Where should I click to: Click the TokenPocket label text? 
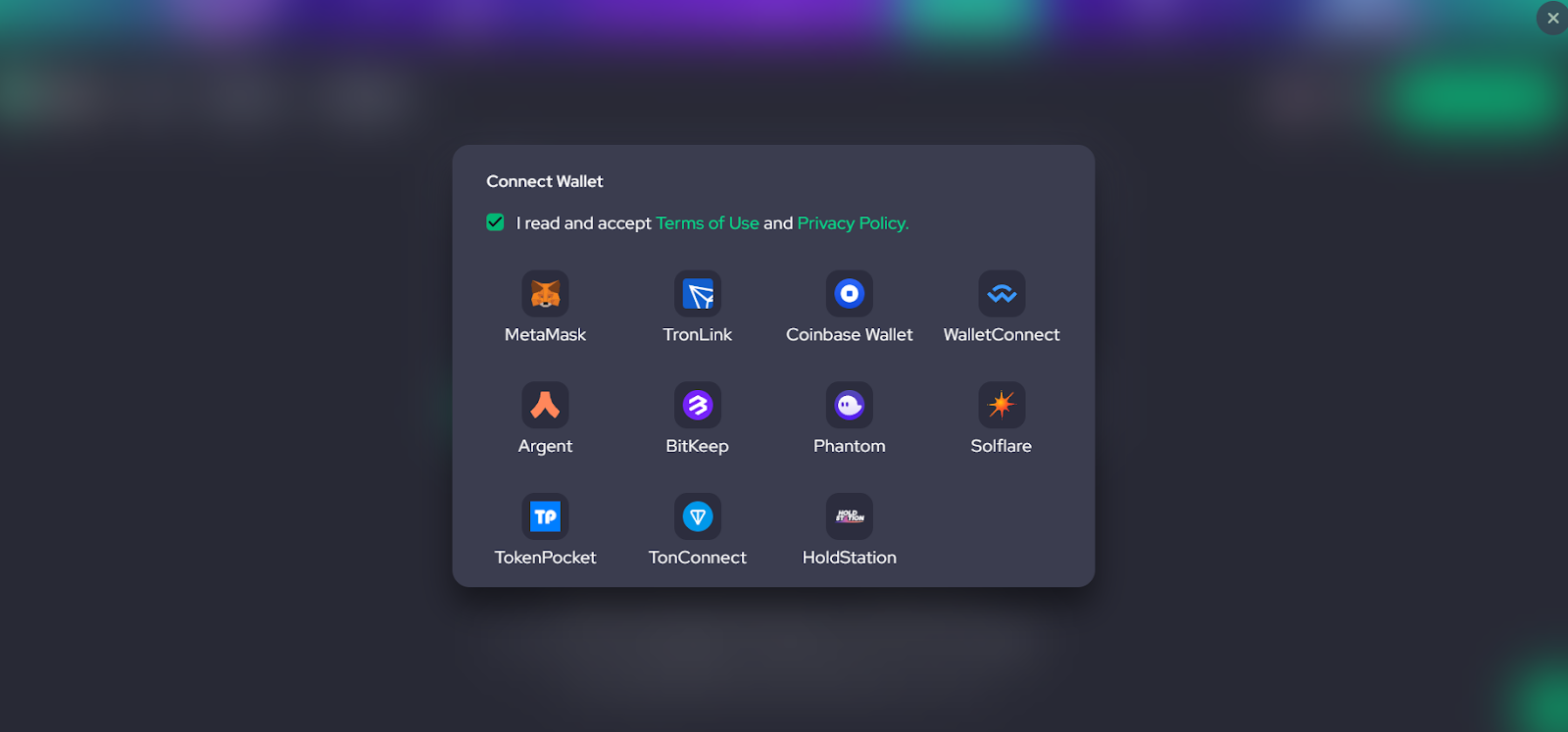click(545, 558)
